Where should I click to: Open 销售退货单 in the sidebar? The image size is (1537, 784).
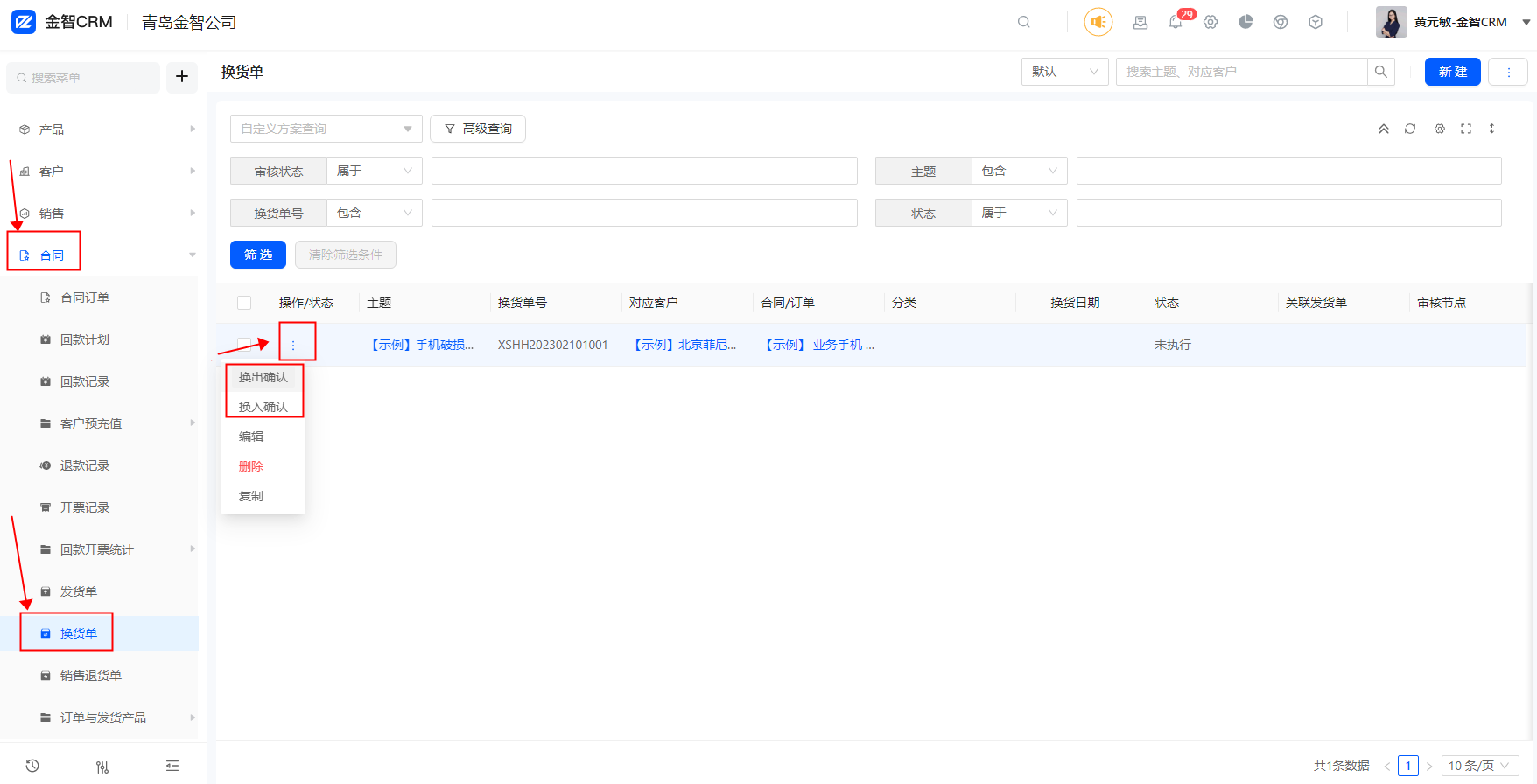pyautogui.click(x=91, y=675)
